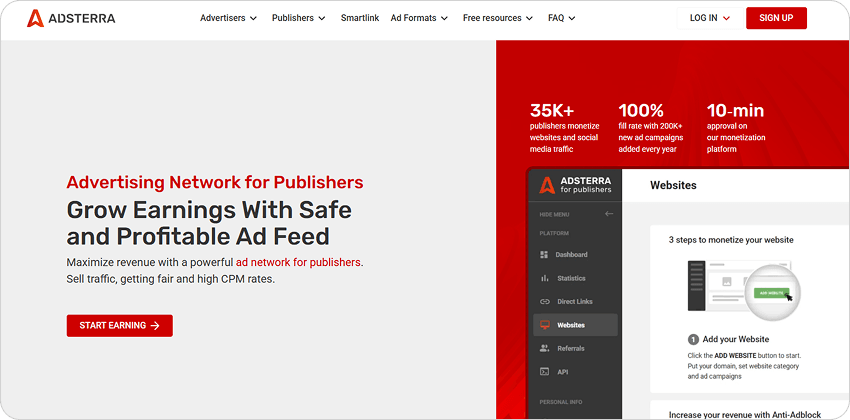Open the LOG IN dropdown button
The height and width of the screenshot is (420, 850).
709,18
